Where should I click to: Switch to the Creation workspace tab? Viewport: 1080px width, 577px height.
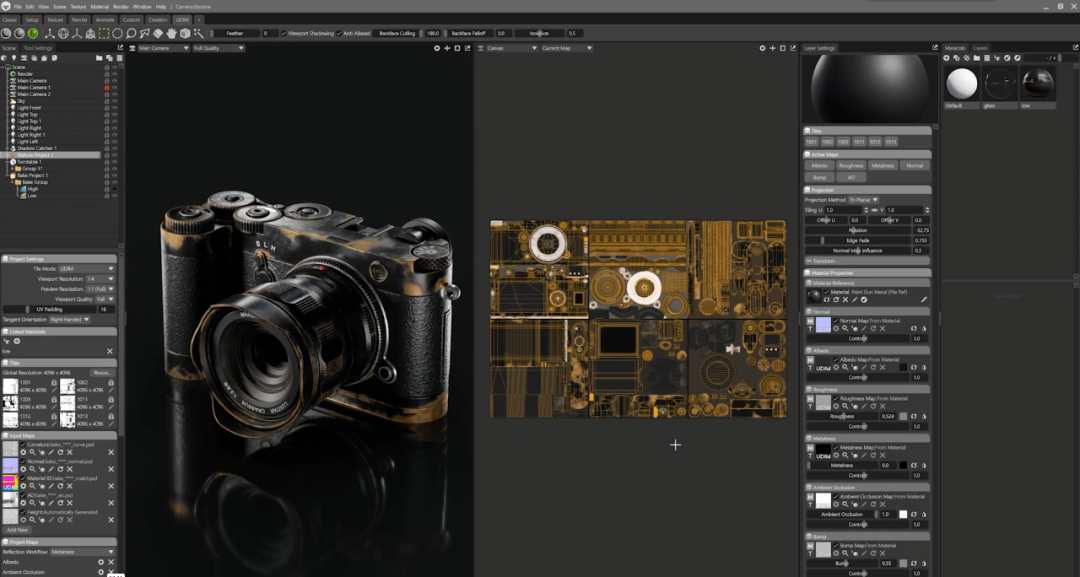pos(158,20)
